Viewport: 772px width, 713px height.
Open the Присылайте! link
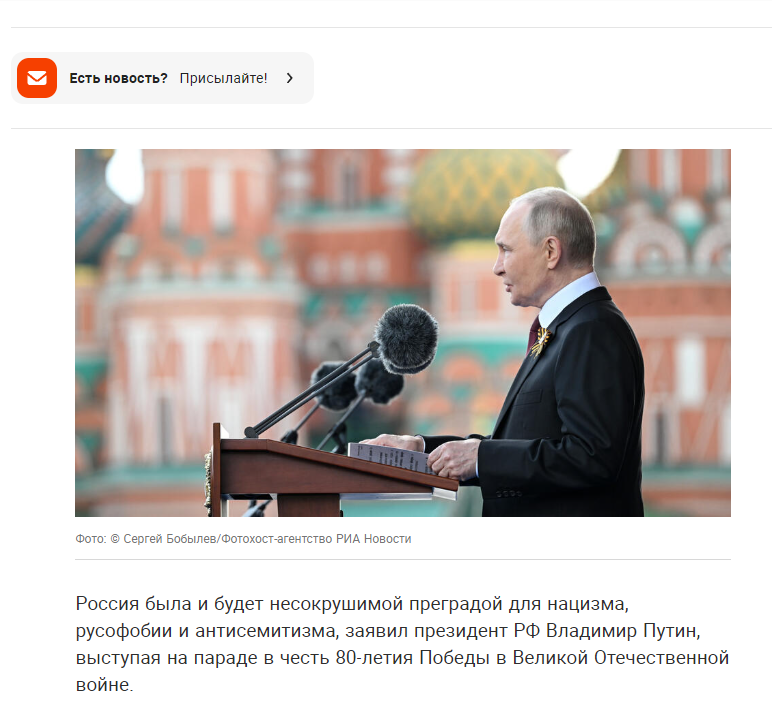pos(223,78)
